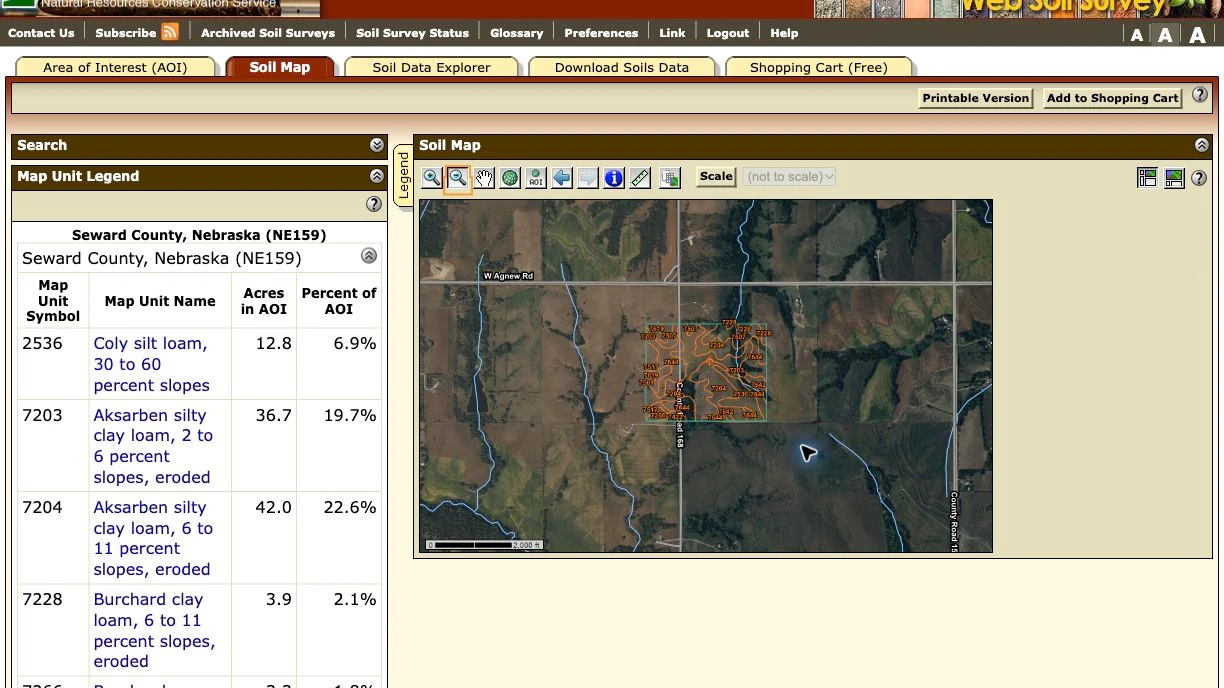Image resolution: width=1224 pixels, height=688 pixels.
Task: Click Subscribe in the top menu
Action: pyautogui.click(x=126, y=33)
